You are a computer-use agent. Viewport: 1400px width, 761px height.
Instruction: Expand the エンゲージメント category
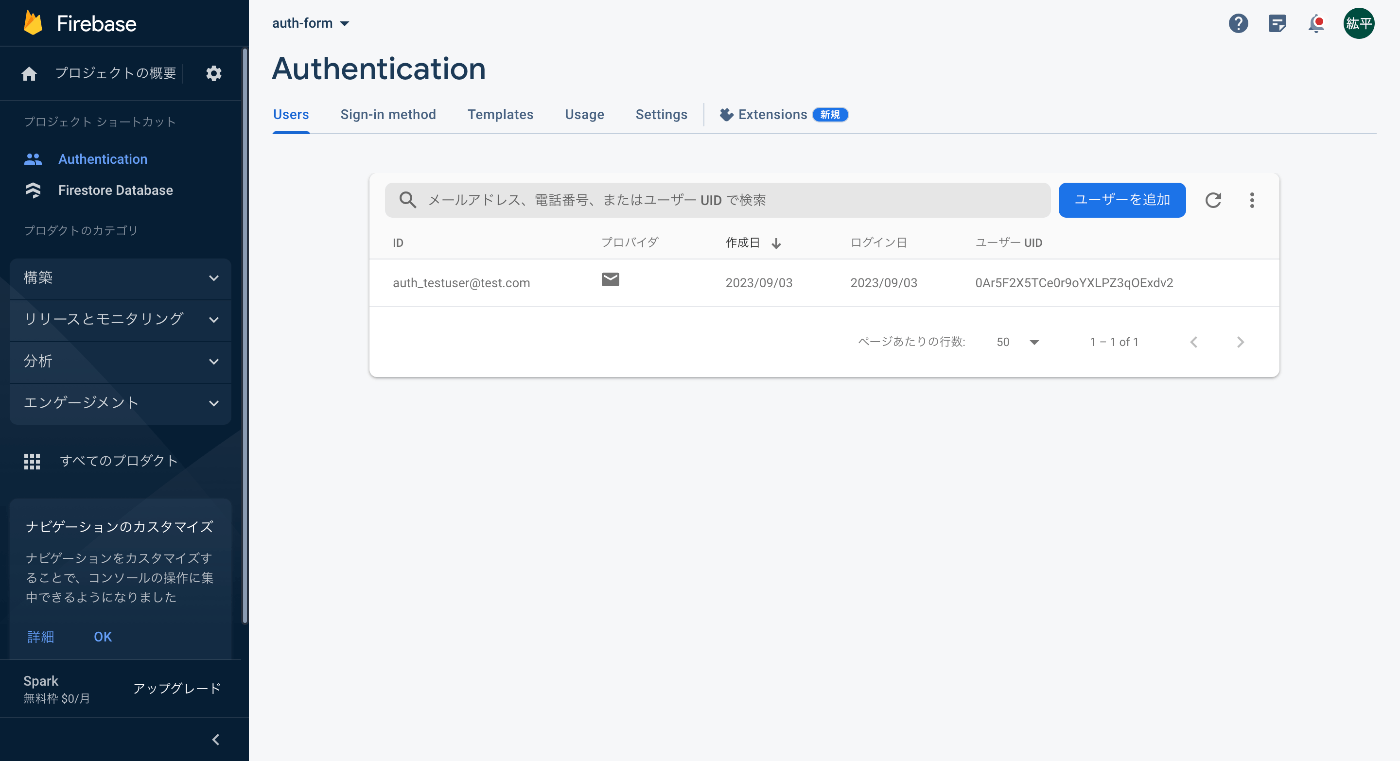pyautogui.click(x=121, y=403)
